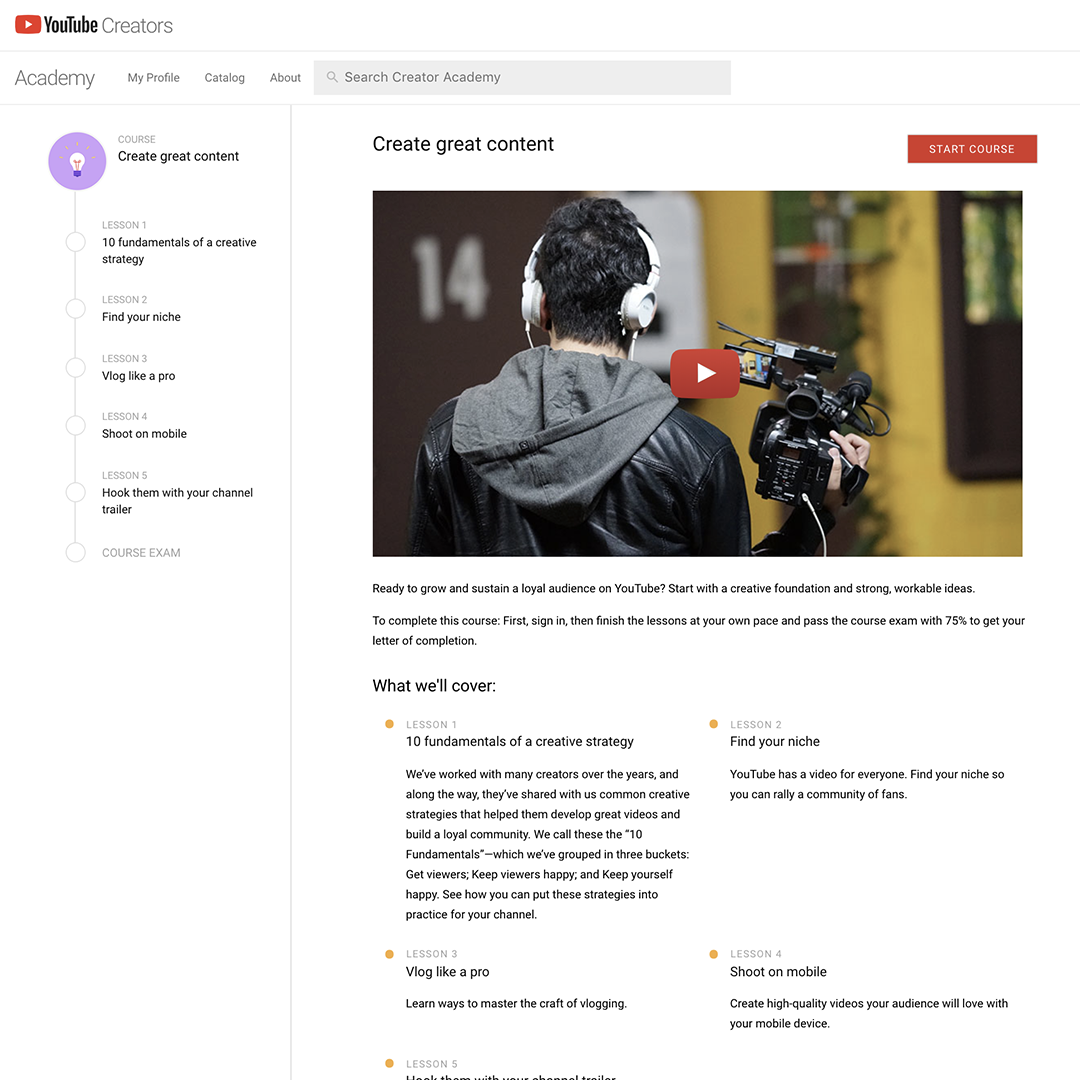1080x1080 pixels.
Task: Open sidebar lesson Shoot on mobile
Action: pyautogui.click(x=144, y=434)
